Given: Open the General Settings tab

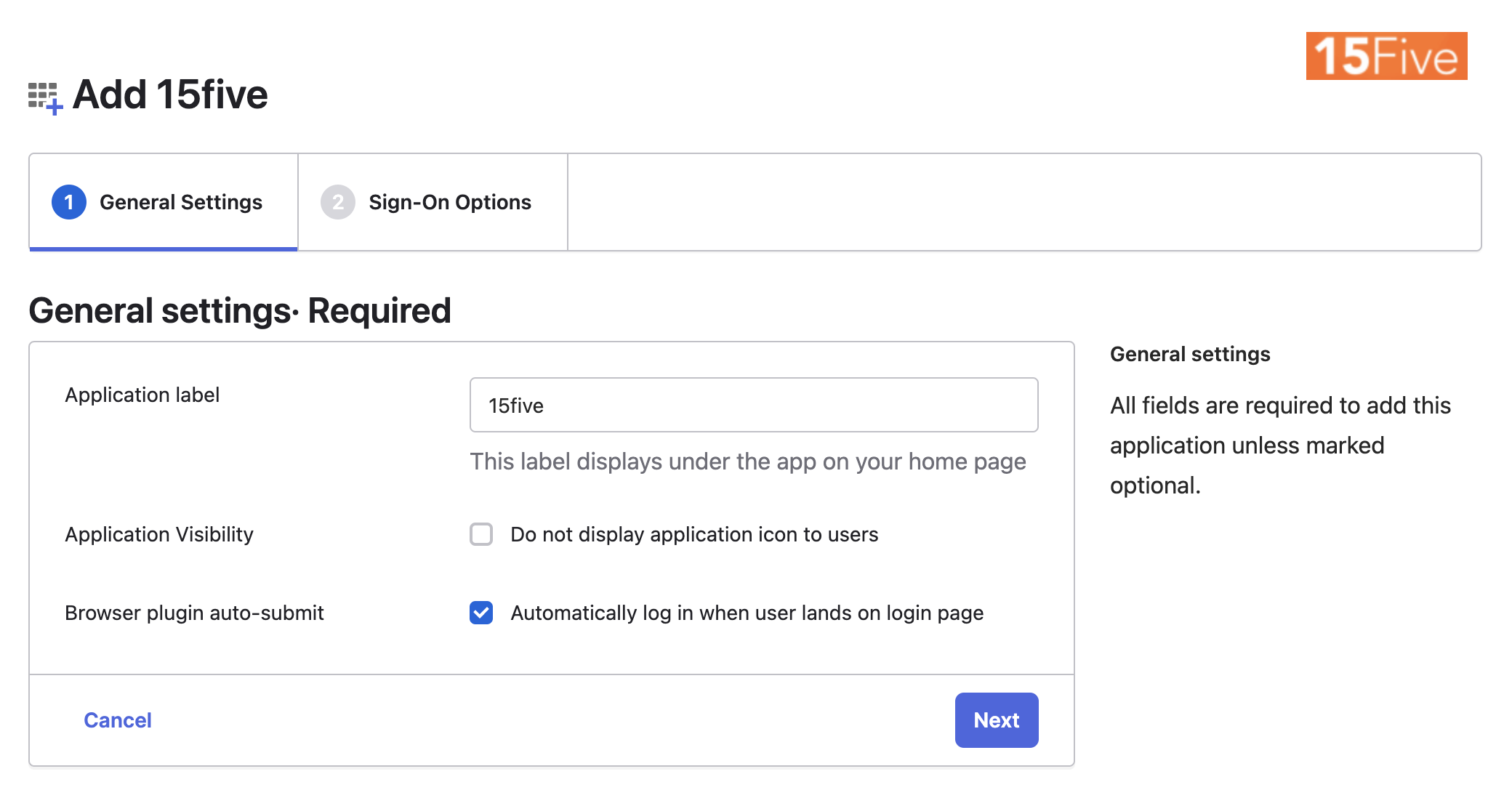Looking at the screenshot, I should 164,202.
